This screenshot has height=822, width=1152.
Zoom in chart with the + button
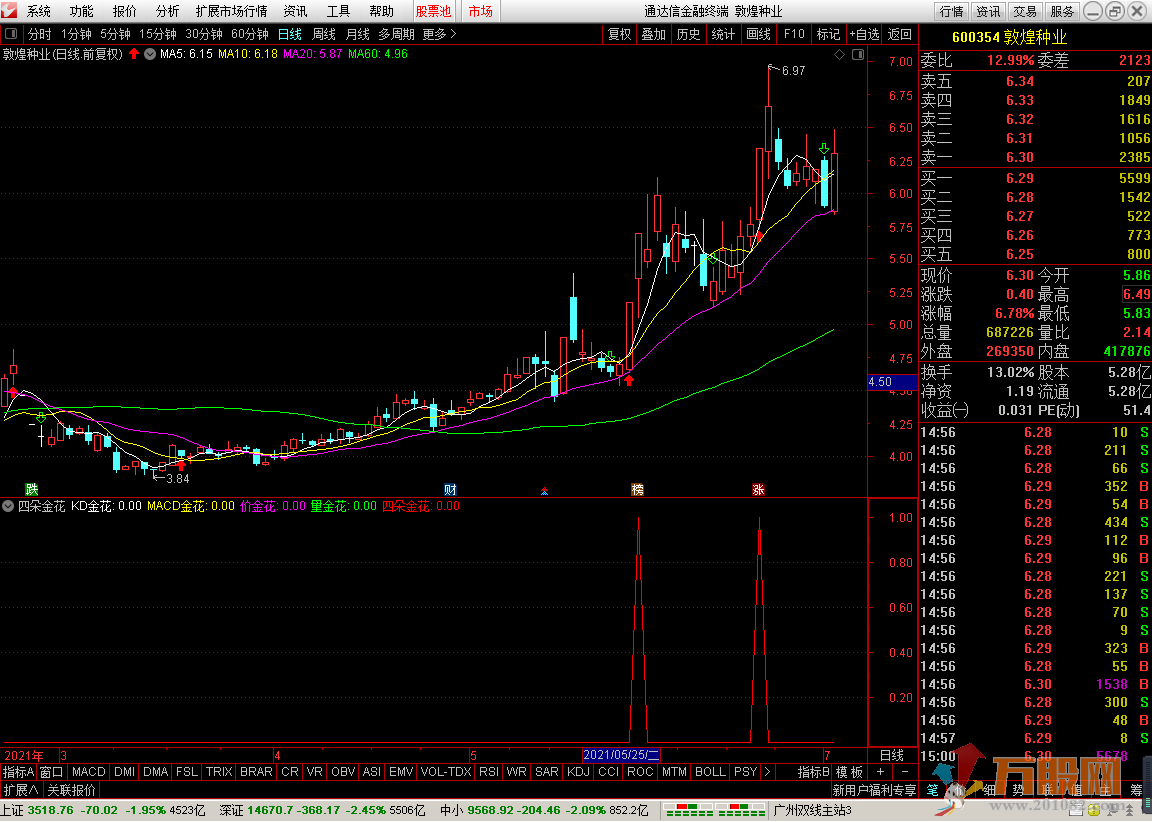[880, 771]
